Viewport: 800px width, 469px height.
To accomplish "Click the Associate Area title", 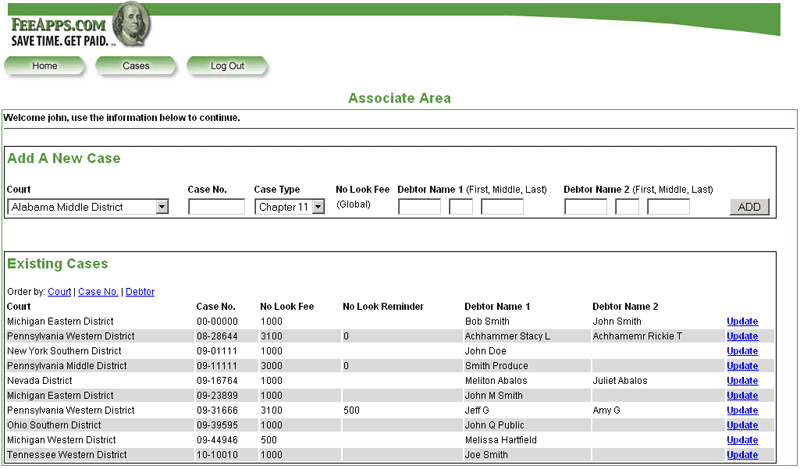I will tap(399, 98).
